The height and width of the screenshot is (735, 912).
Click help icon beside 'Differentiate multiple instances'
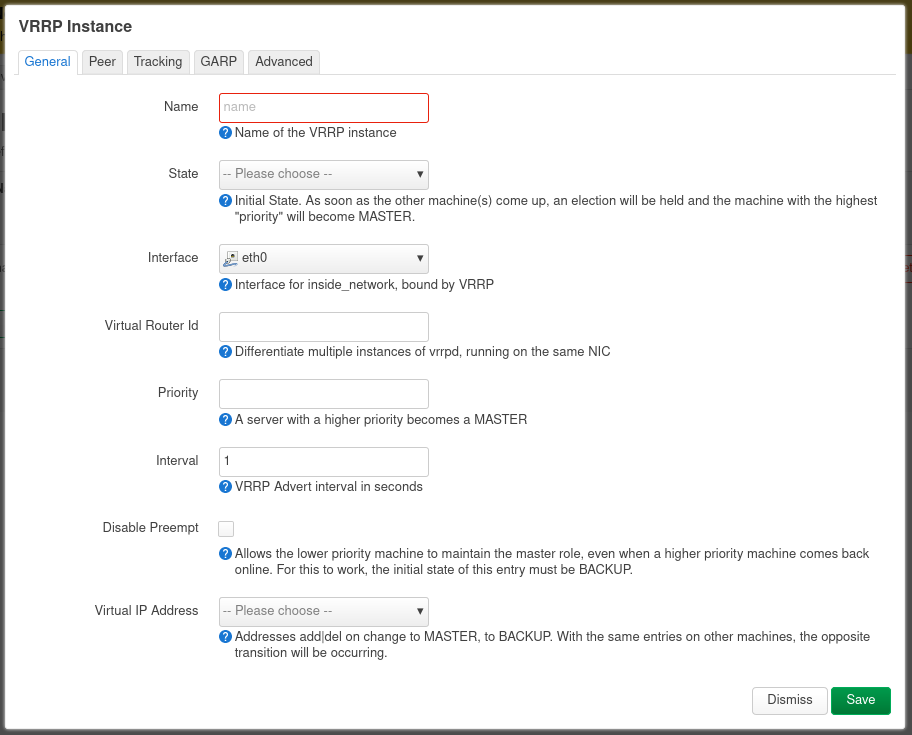[226, 352]
